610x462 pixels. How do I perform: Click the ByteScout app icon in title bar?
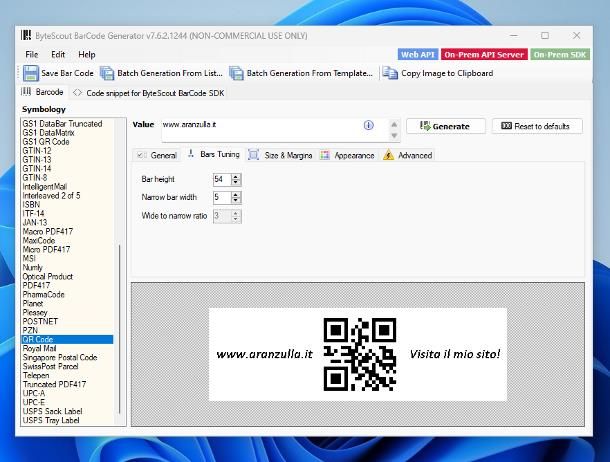(x=26, y=35)
